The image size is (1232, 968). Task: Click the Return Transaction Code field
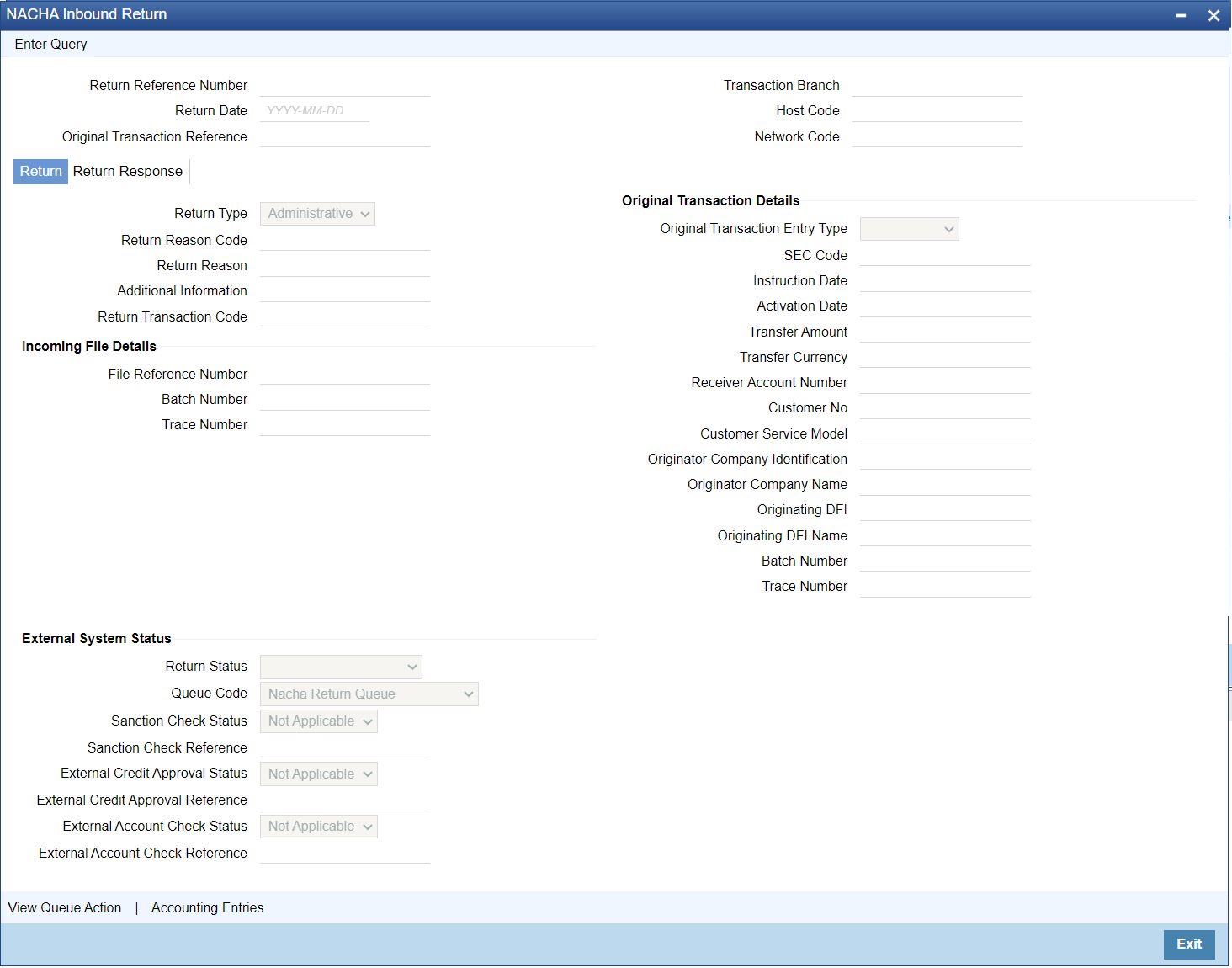[x=345, y=316]
